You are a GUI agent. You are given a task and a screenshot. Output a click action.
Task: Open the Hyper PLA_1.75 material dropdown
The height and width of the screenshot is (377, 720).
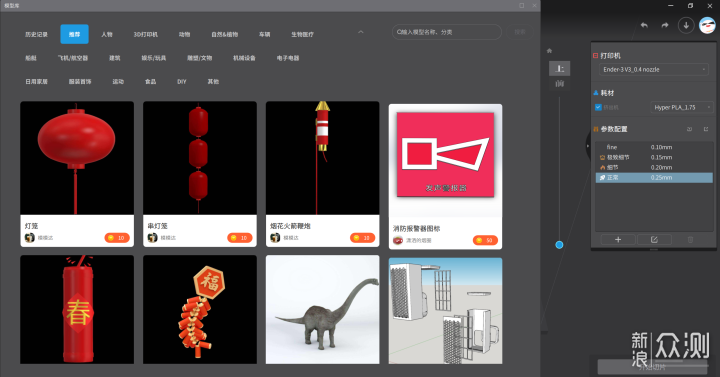coord(681,107)
